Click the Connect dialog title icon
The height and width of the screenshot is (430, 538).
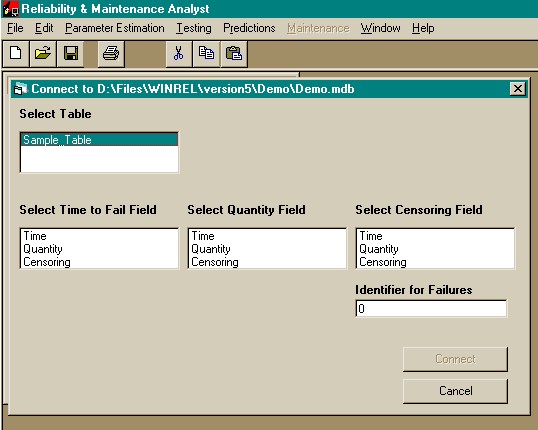click(x=20, y=89)
